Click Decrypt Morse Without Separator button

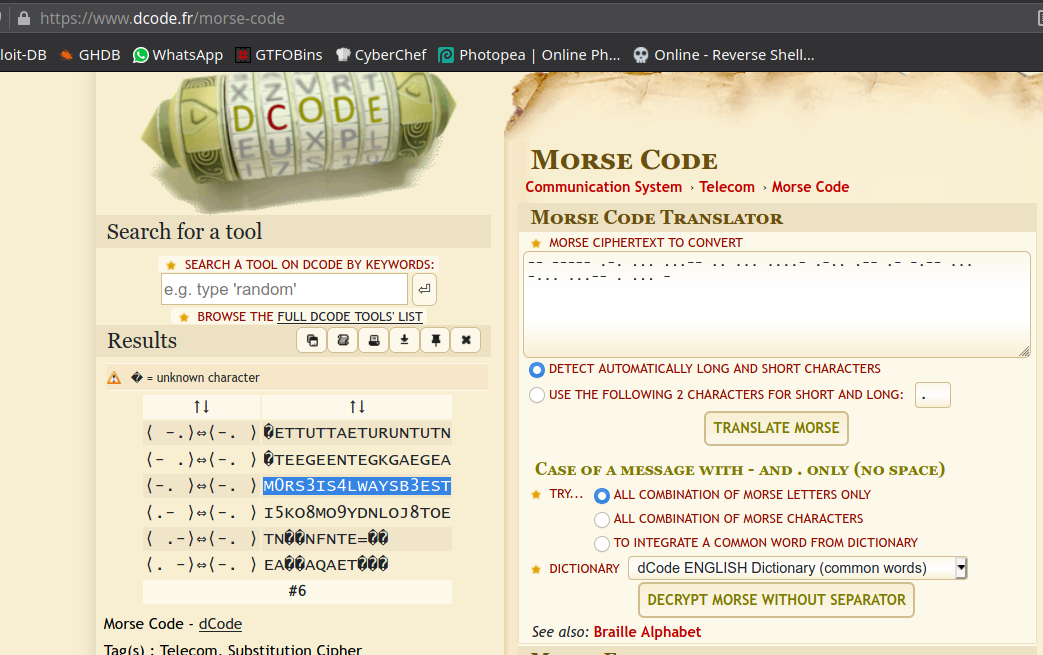pos(776,600)
